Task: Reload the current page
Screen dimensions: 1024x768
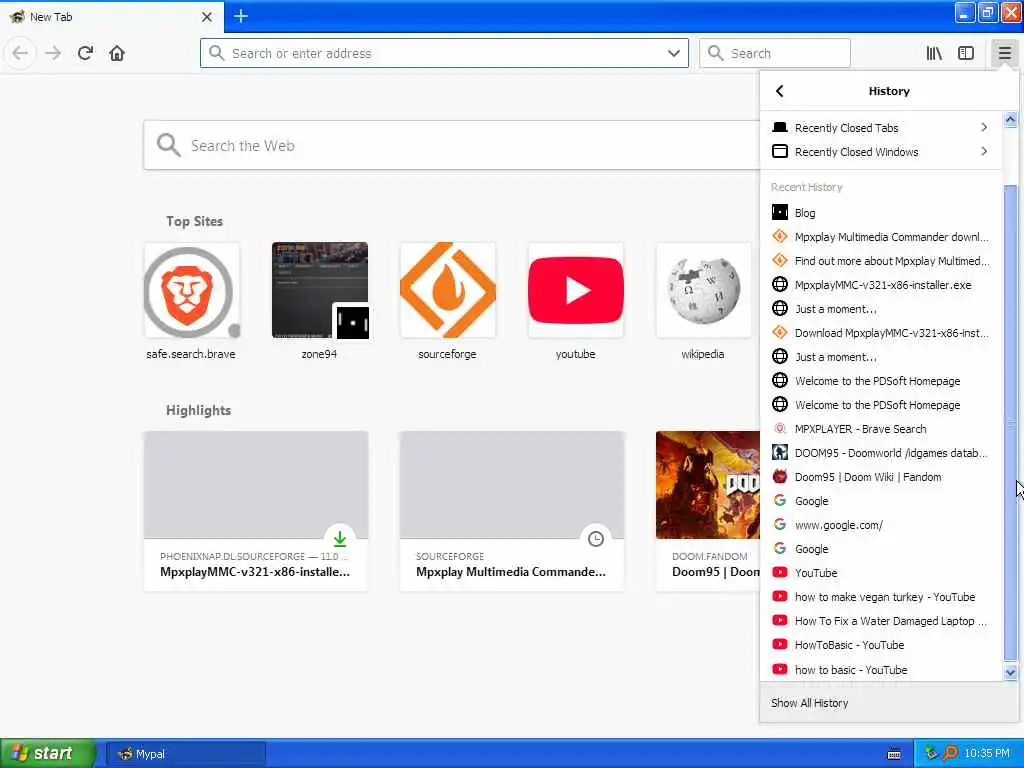Action: click(85, 53)
